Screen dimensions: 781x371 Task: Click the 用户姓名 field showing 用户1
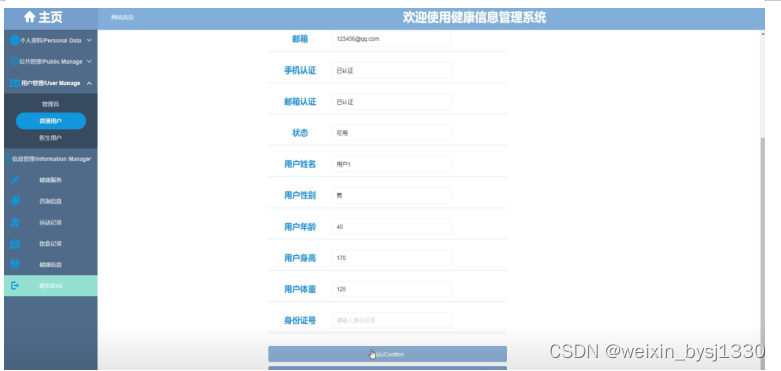[392, 164]
